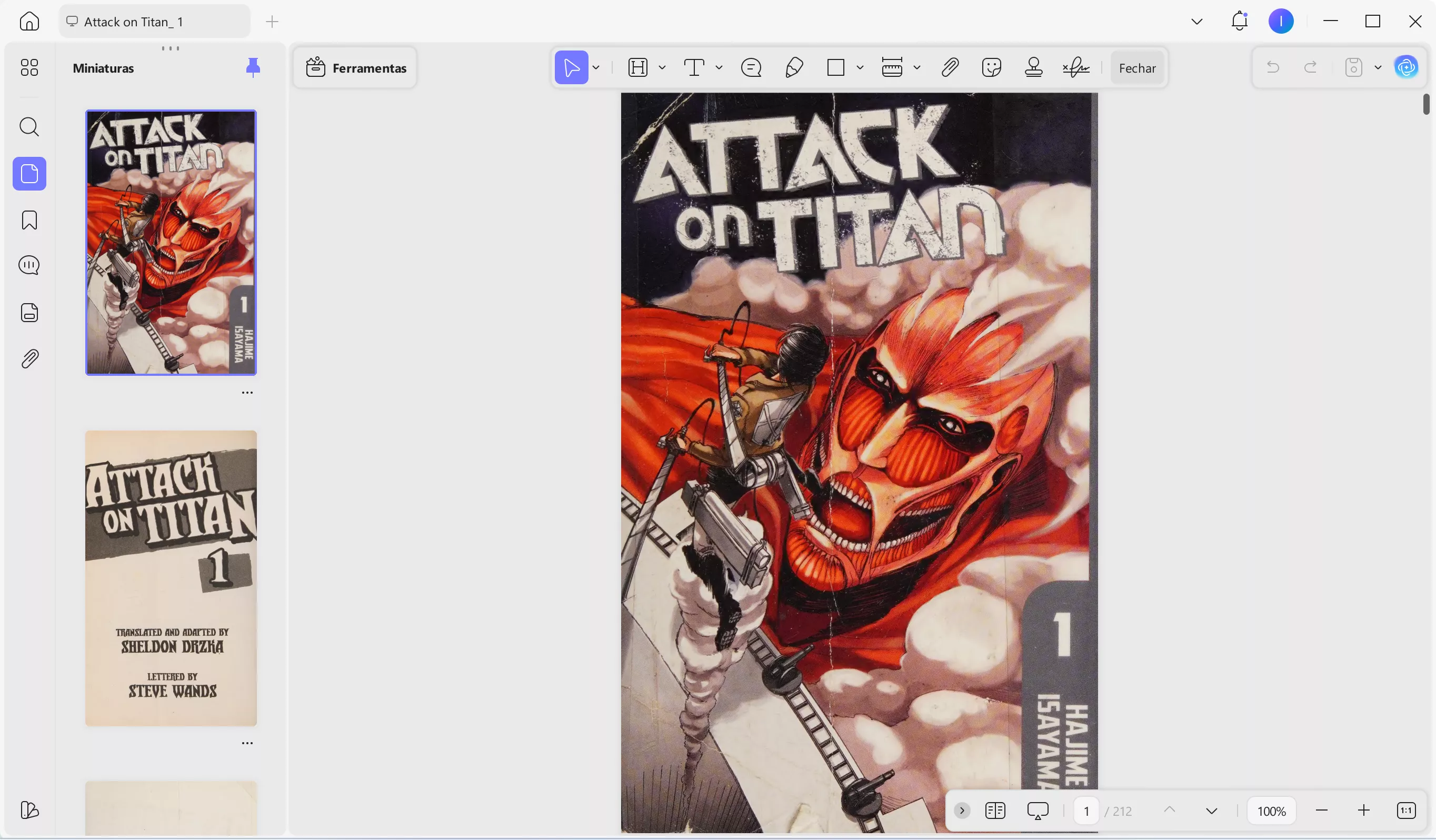The height and width of the screenshot is (840, 1436).
Task: Open the heading styles dropdown
Action: (662, 67)
